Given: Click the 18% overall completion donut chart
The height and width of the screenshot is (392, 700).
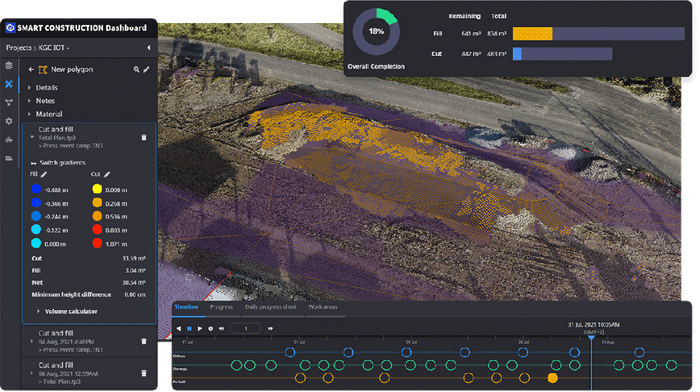Looking at the screenshot, I should [x=376, y=32].
